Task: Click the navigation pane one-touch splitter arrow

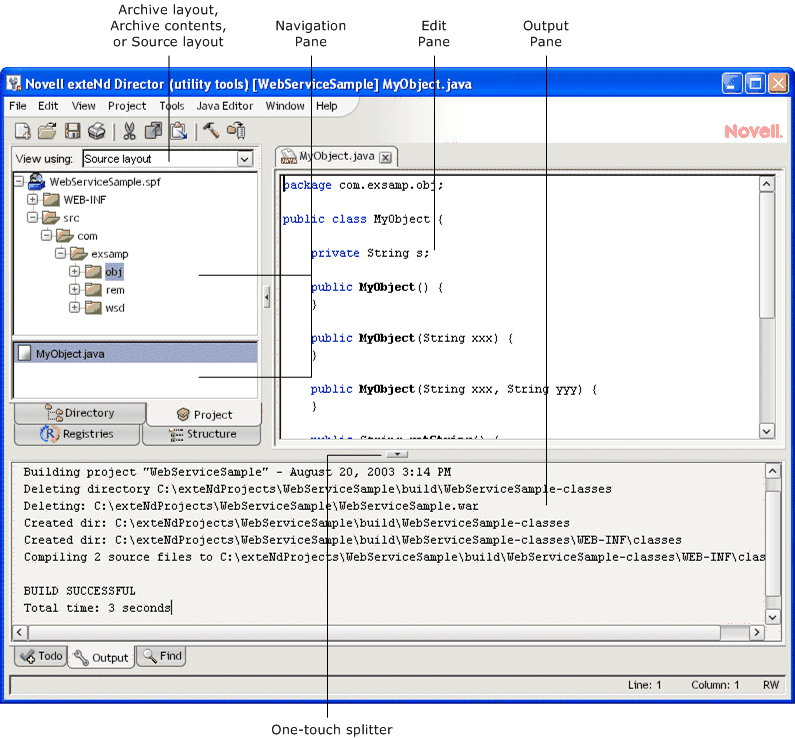Action: point(267,297)
